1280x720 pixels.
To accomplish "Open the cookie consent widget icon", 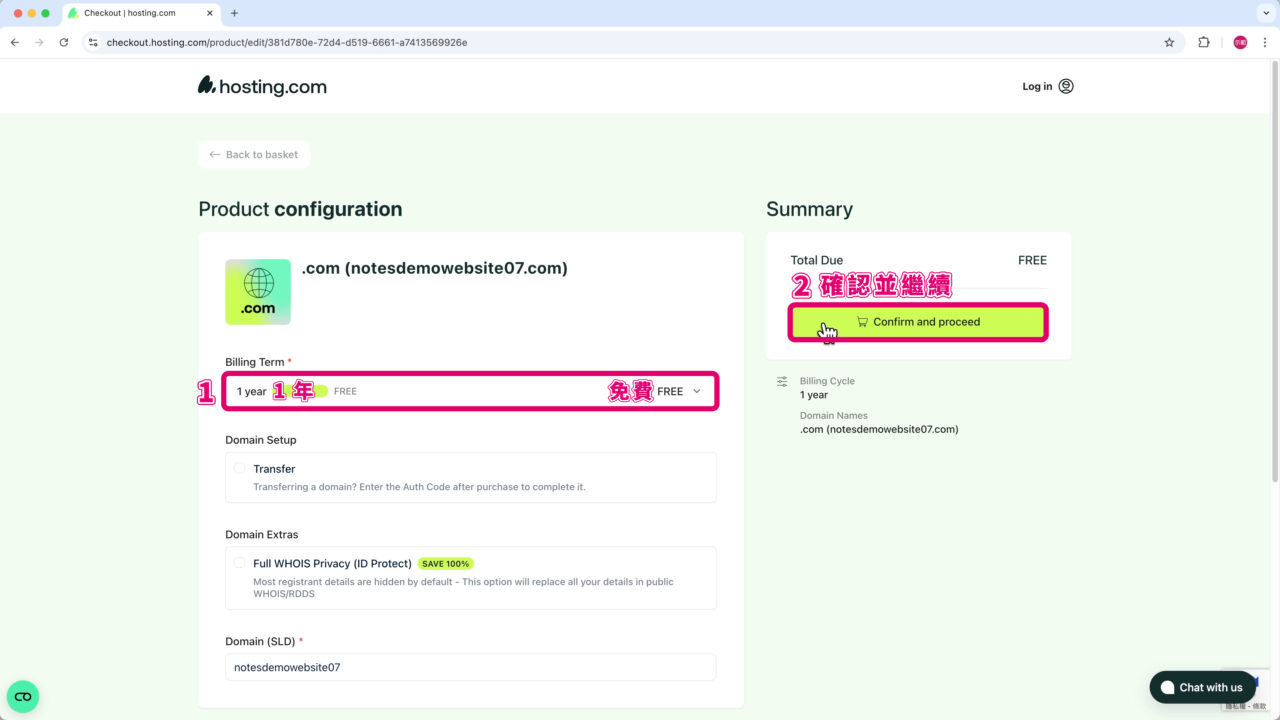I will (x=23, y=696).
